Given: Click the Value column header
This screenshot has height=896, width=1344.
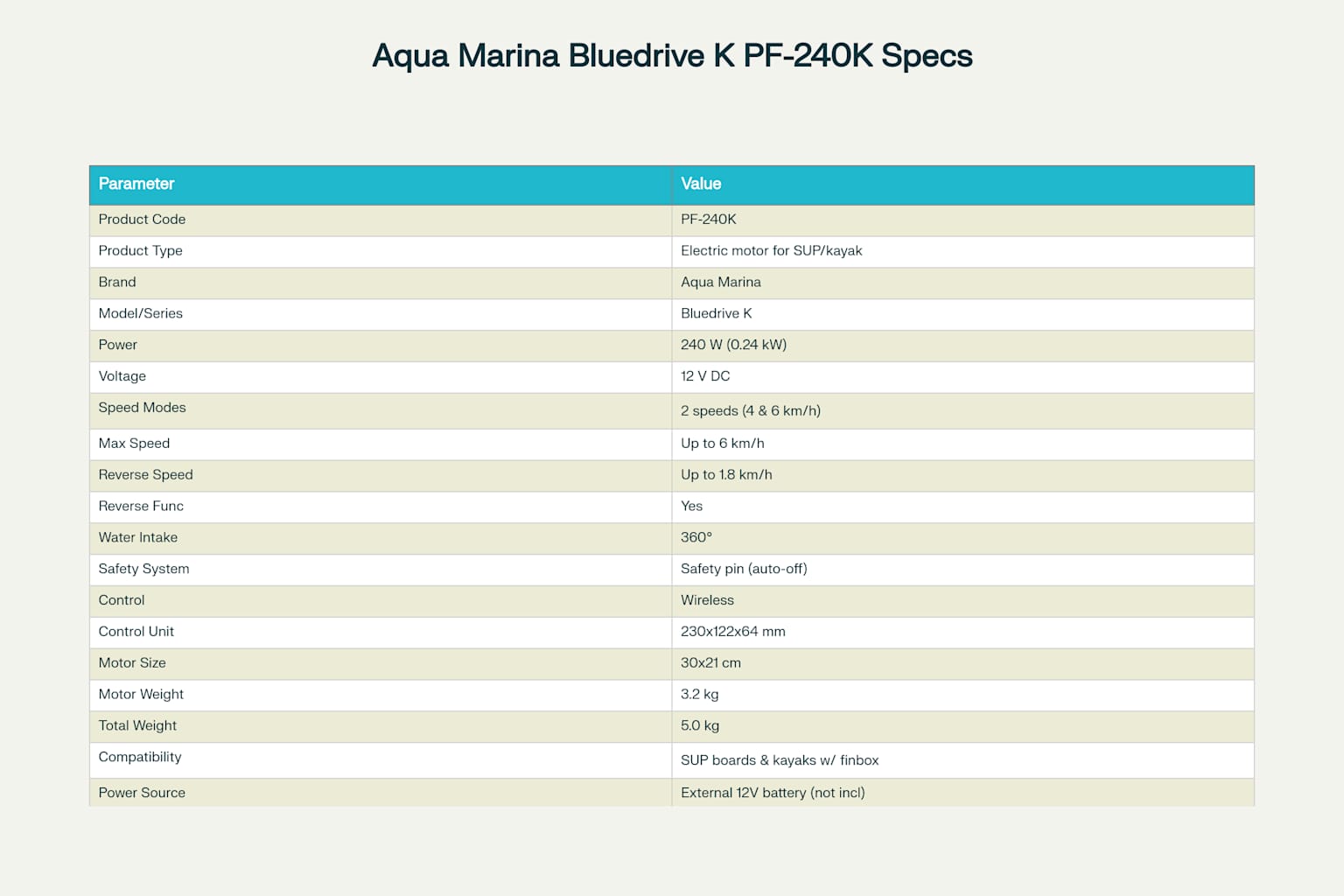Looking at the screenshot, I should [700, 185].
